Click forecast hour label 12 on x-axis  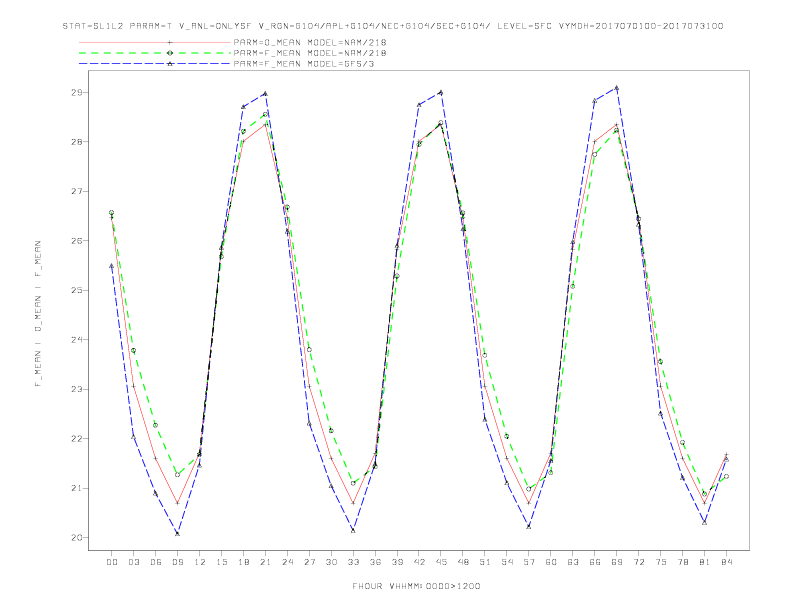(x=200, y=562)
